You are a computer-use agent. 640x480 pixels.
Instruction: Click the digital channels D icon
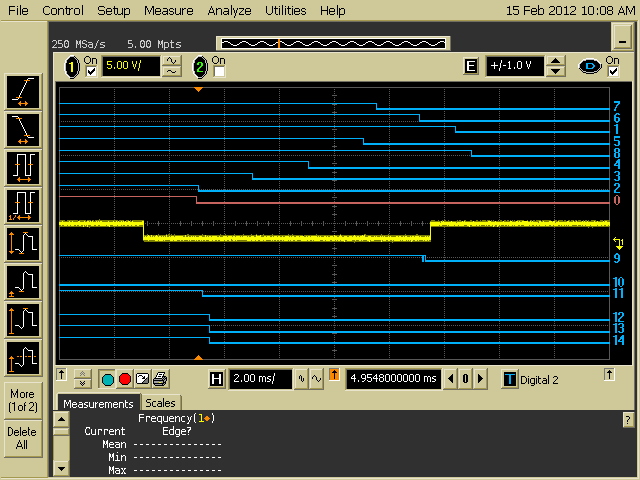point(590,66)
